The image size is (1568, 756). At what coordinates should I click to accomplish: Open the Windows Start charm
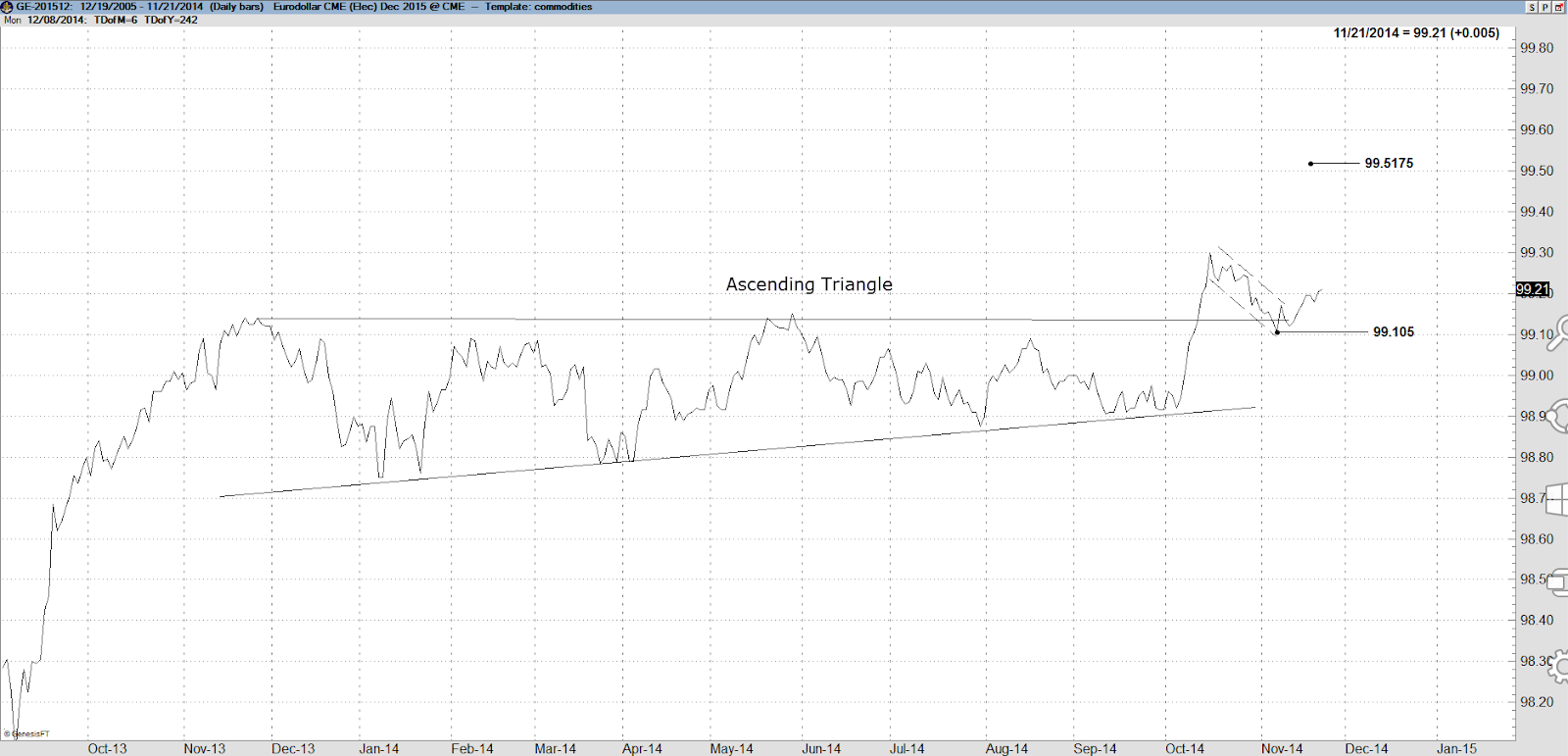pos(1558,498)
